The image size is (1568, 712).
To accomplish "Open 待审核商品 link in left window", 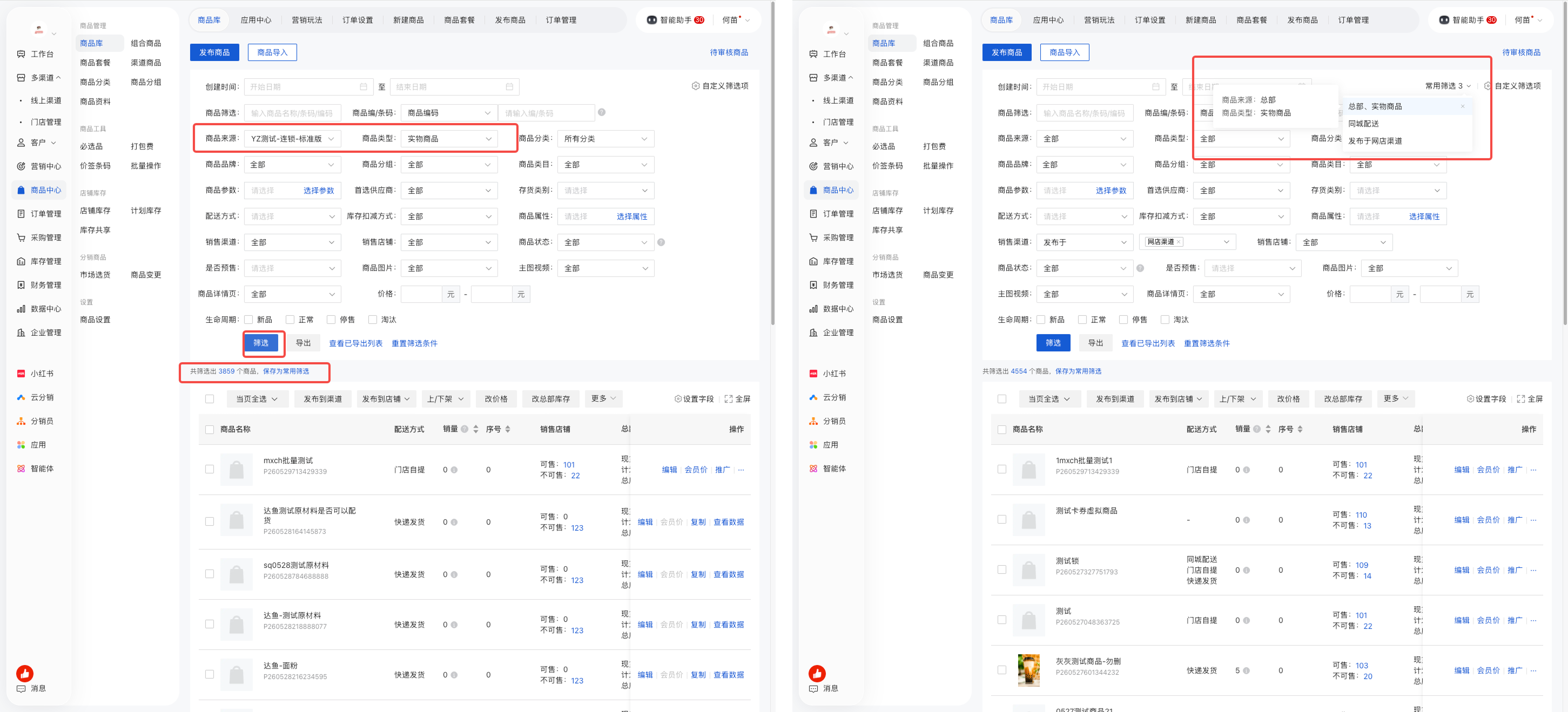I will pos(729,52).
